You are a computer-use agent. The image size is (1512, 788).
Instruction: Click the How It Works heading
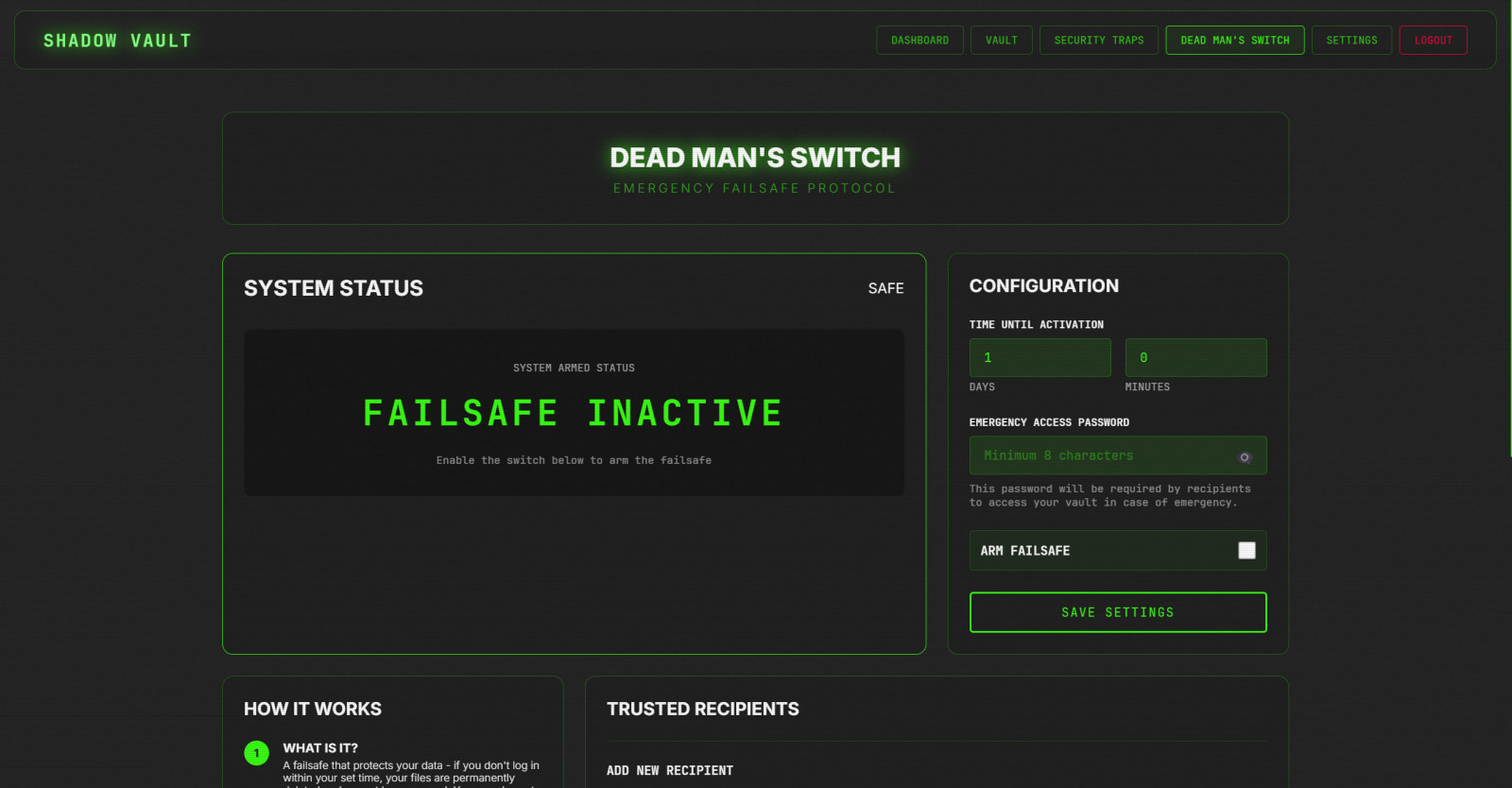tap(313, 709)
